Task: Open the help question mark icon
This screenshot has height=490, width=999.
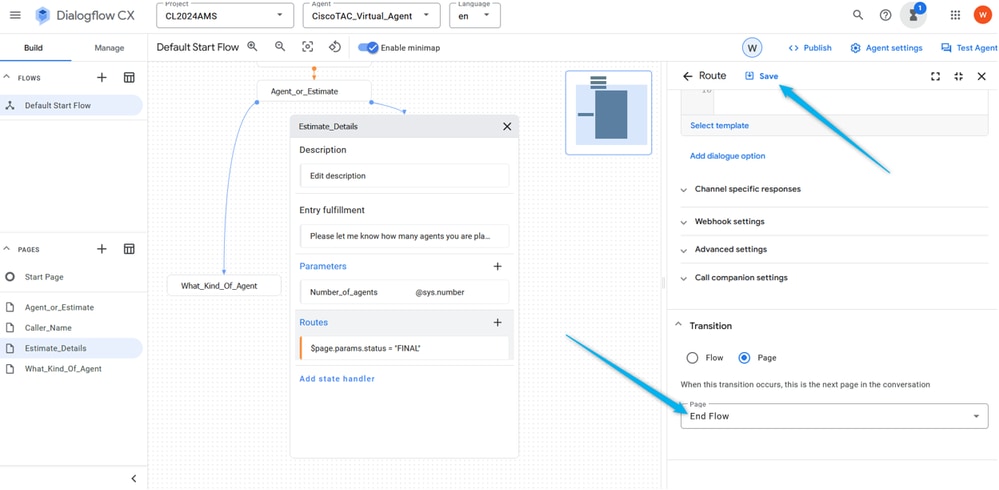Action: click(886, 15)
